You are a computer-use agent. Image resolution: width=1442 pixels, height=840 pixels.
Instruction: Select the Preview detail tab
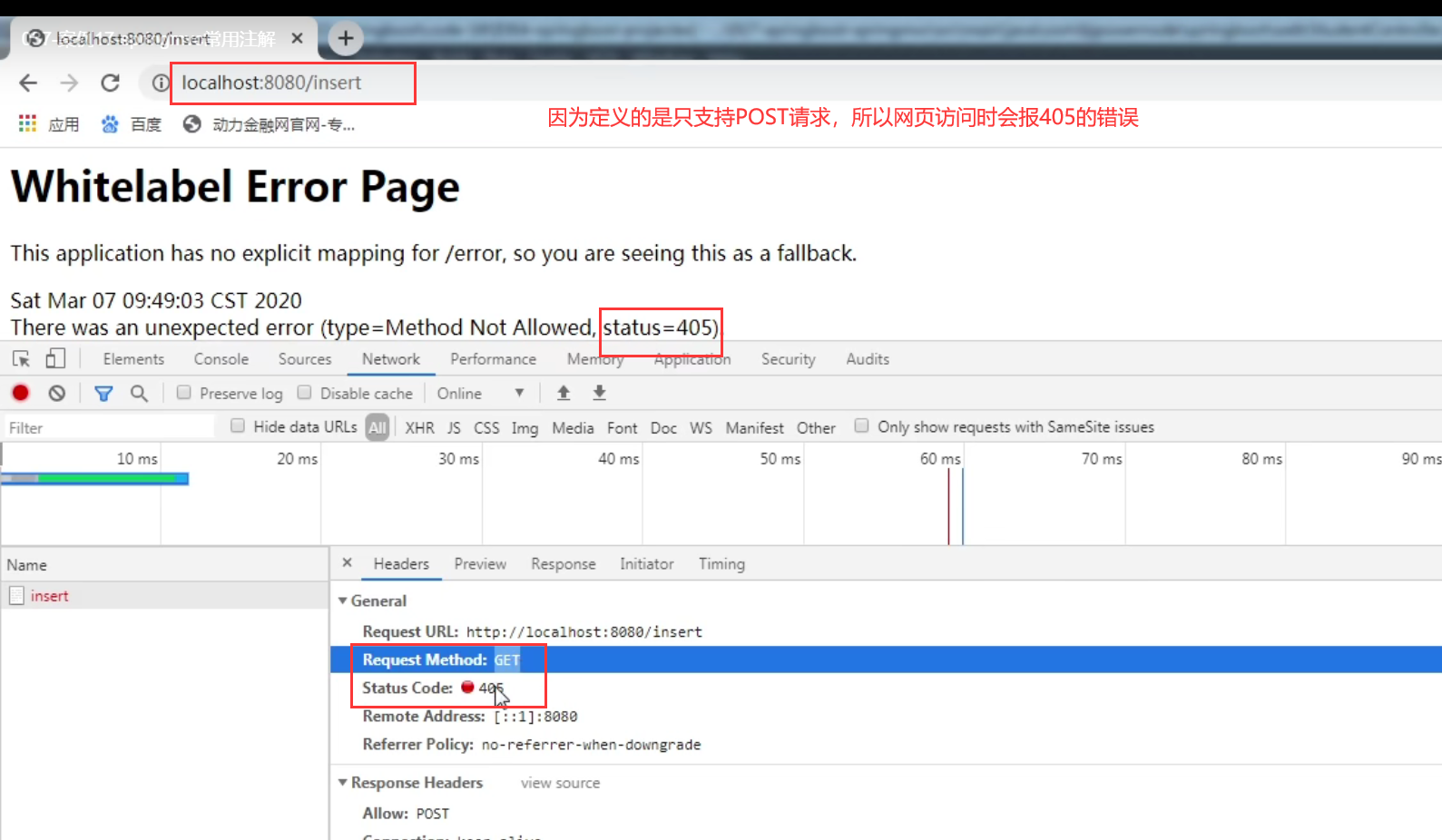480,564
